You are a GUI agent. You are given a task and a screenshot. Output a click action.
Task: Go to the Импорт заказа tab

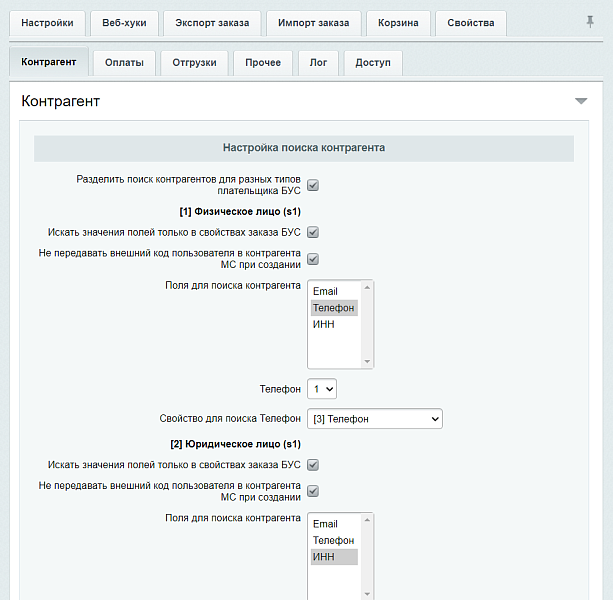[x=314, y=23]
